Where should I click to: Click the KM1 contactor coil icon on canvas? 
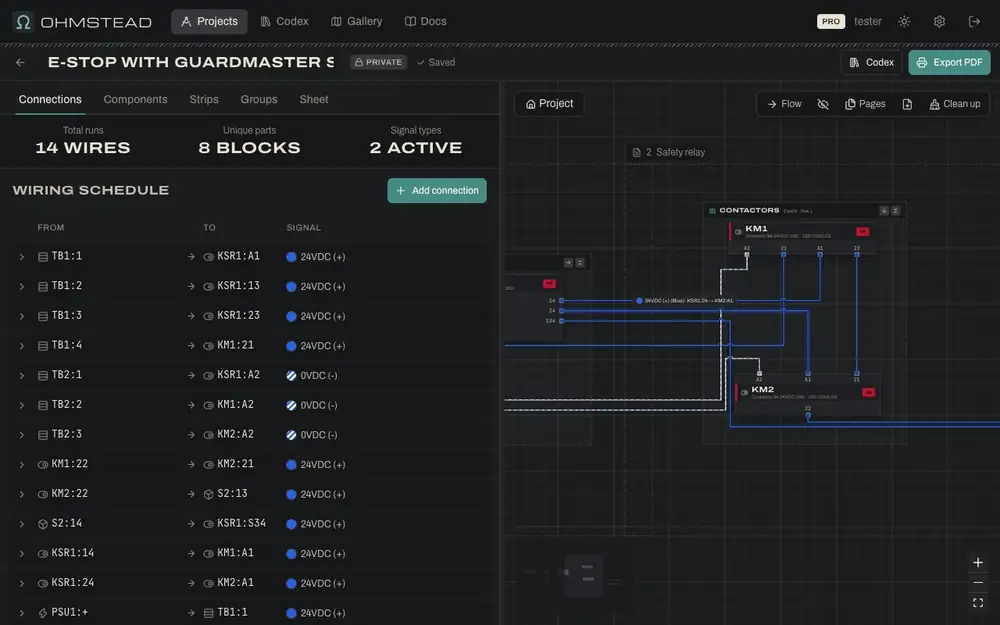tap(738, 232)
